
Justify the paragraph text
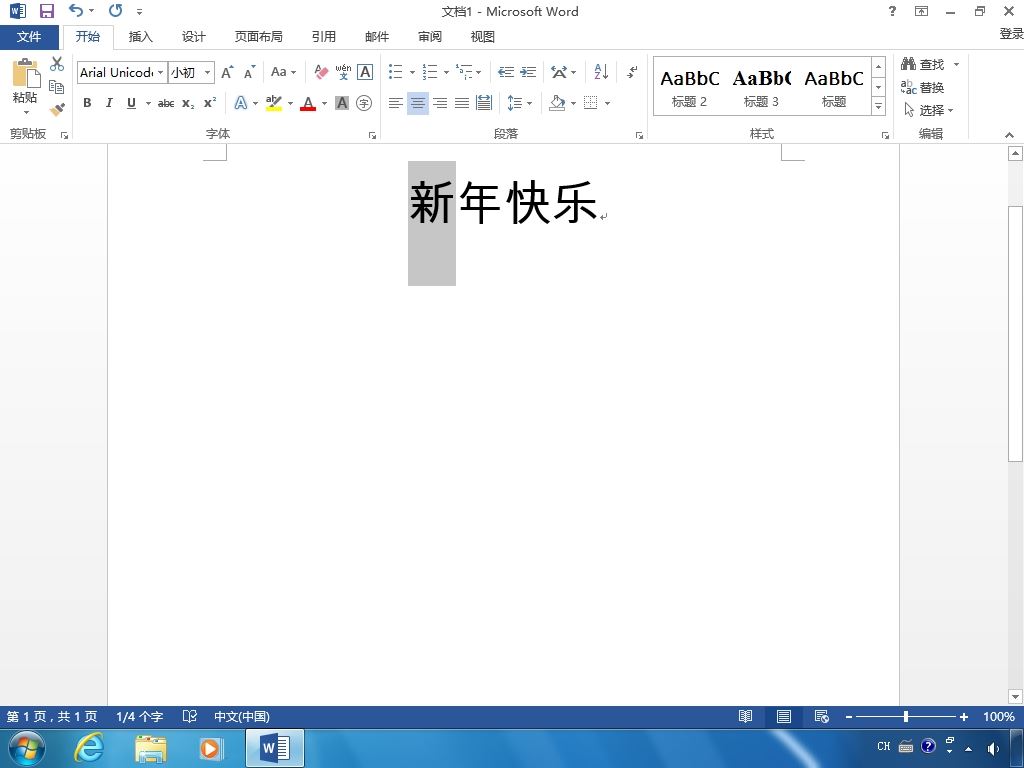coord(462,103)
